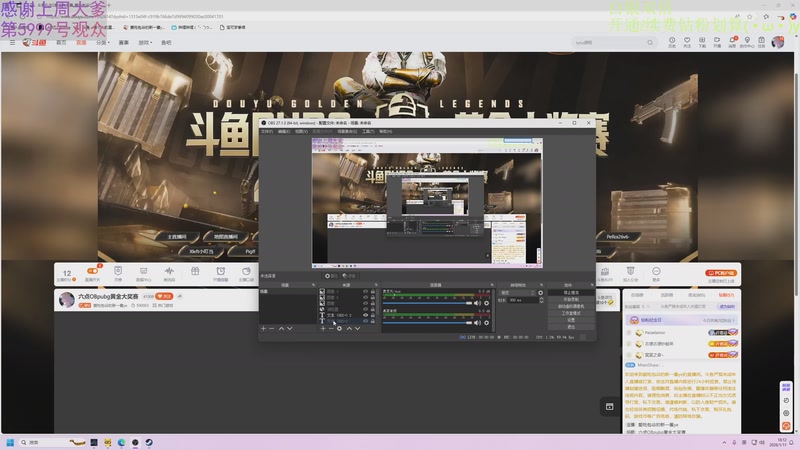Open Douyu follow heart icon in top bar
The height and width of the screenshot is (450, 800).
tap(687, 41)
